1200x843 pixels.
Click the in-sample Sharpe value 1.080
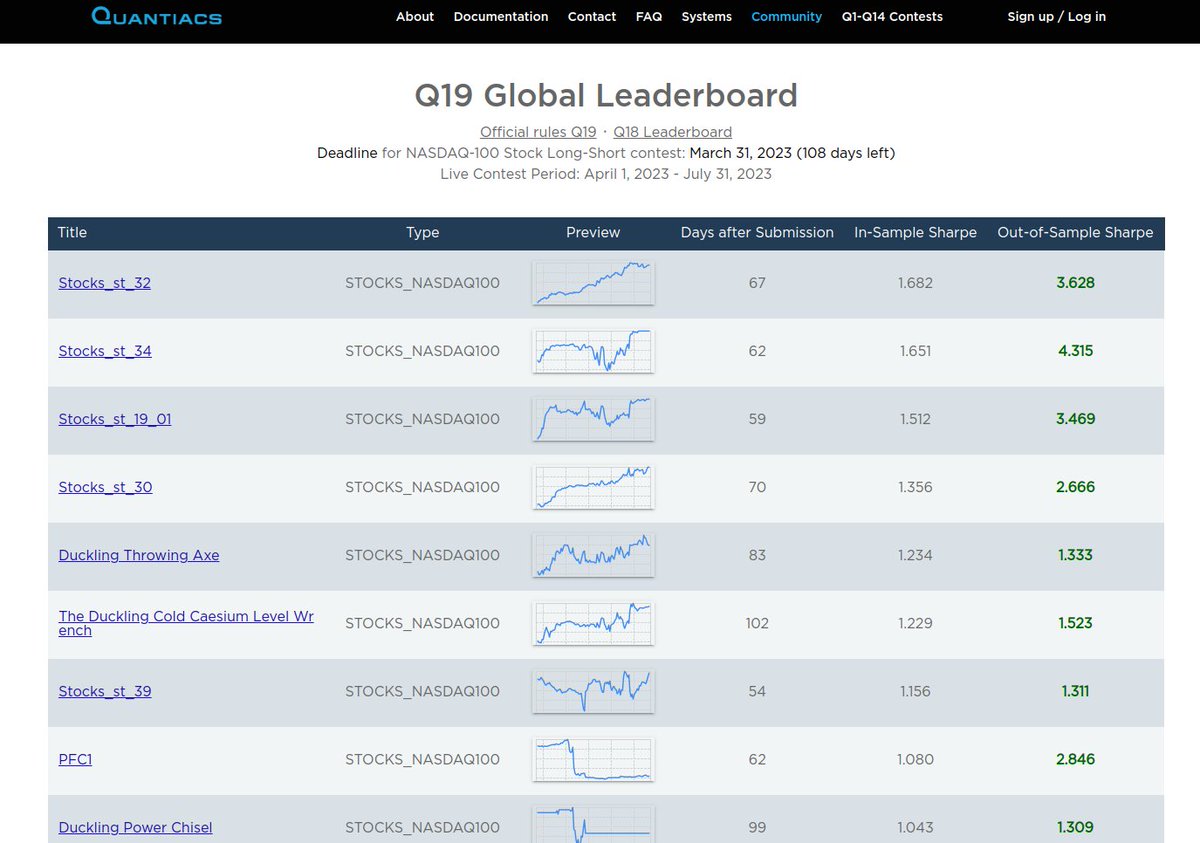pos(915,759)
